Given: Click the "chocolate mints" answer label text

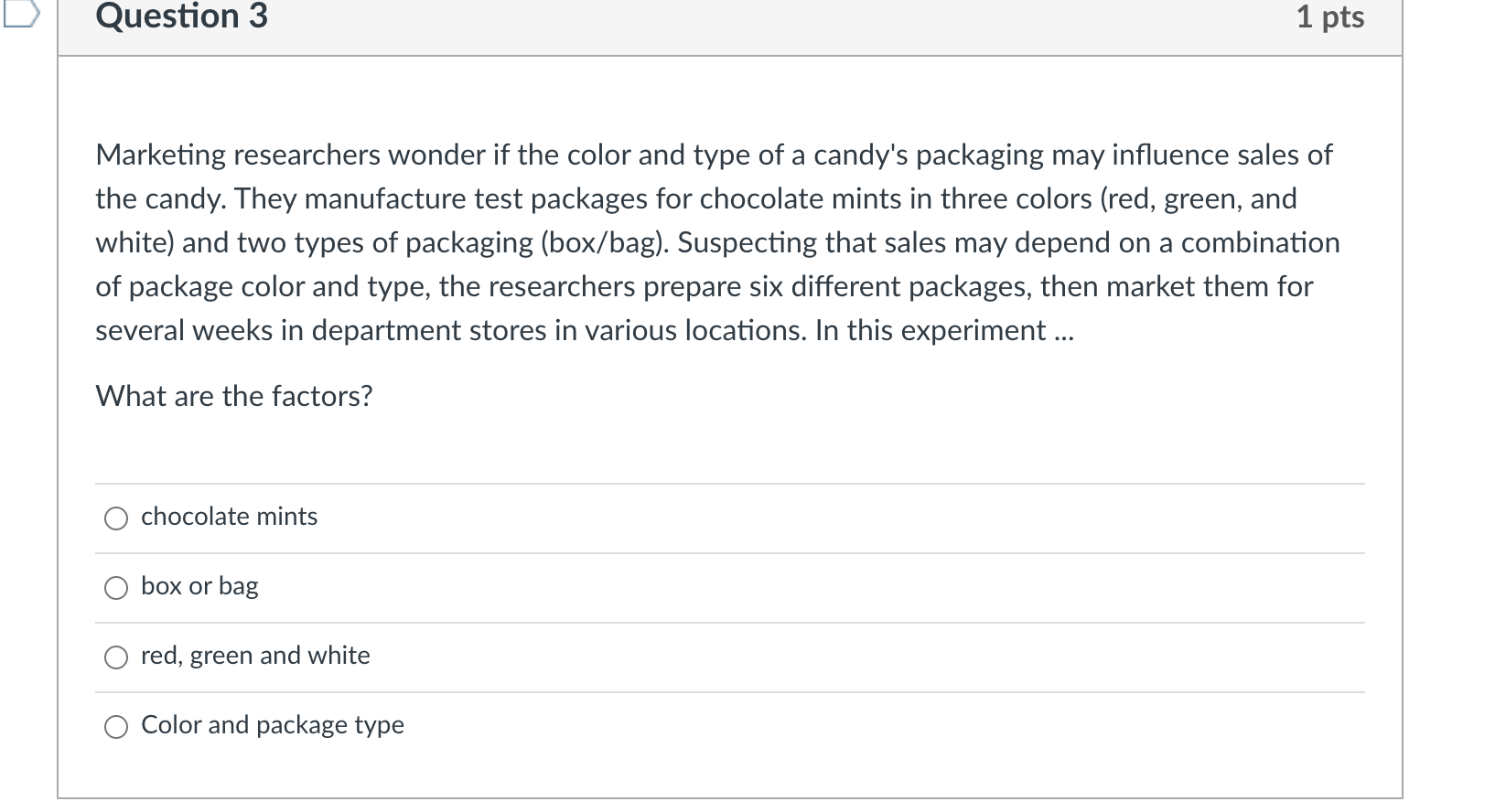Looking at the screenshot, I should point(229,517).
